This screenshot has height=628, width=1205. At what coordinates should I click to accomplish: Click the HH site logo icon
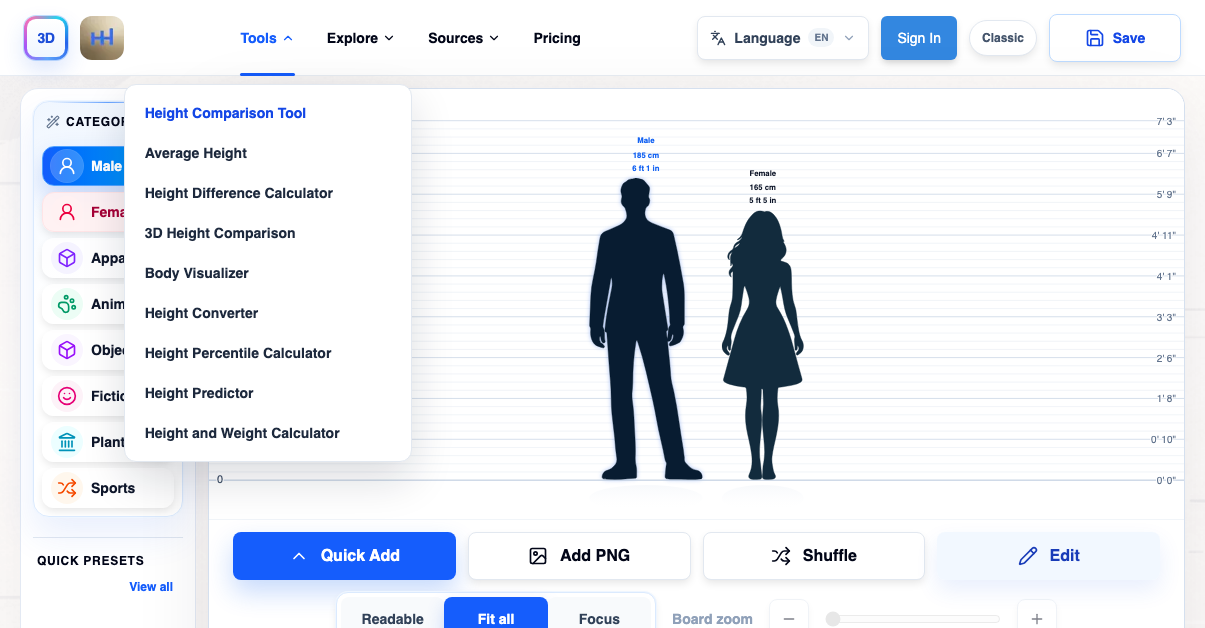[x=102, y=38]
